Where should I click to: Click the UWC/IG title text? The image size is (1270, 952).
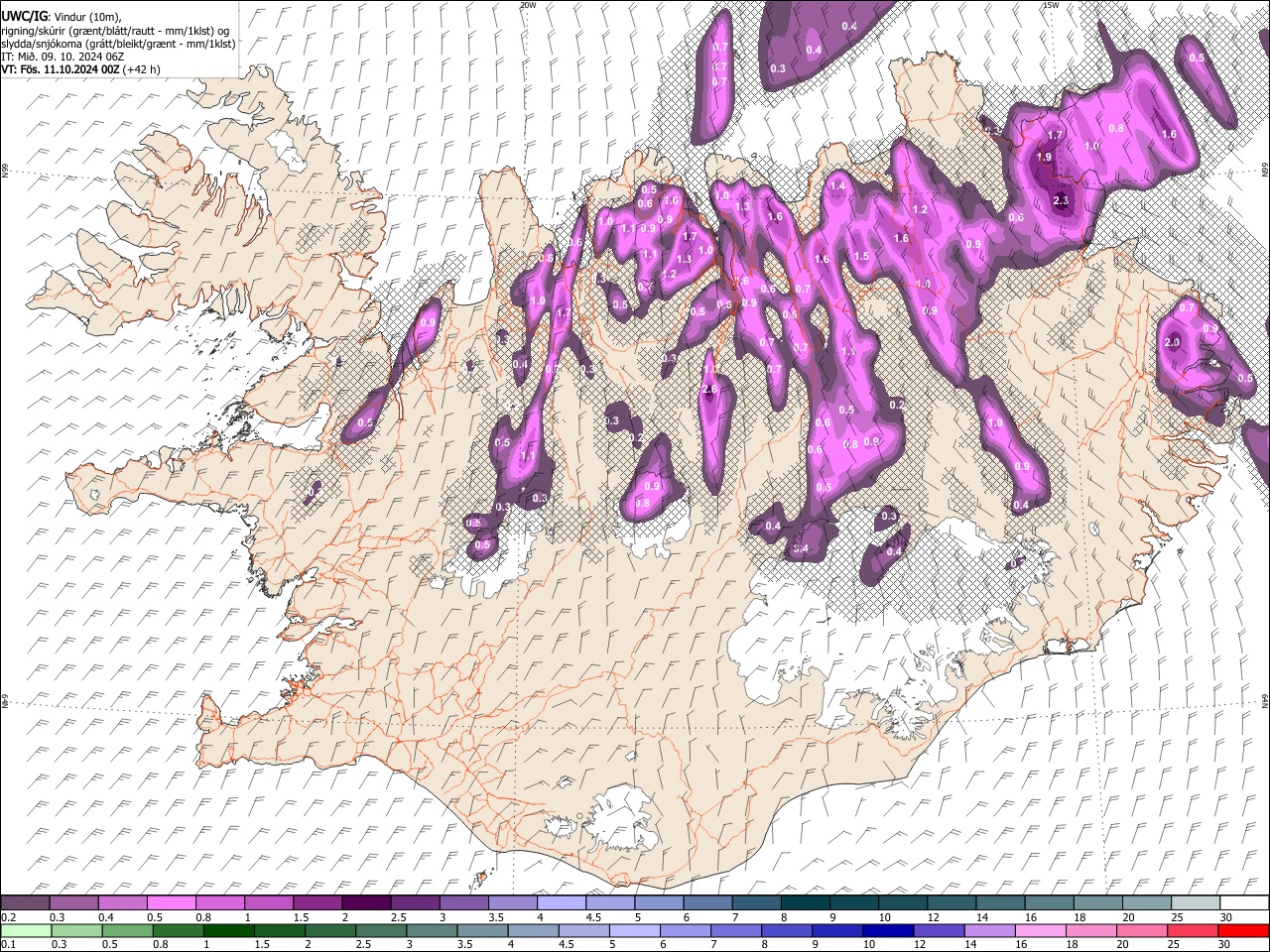[25, 17]
